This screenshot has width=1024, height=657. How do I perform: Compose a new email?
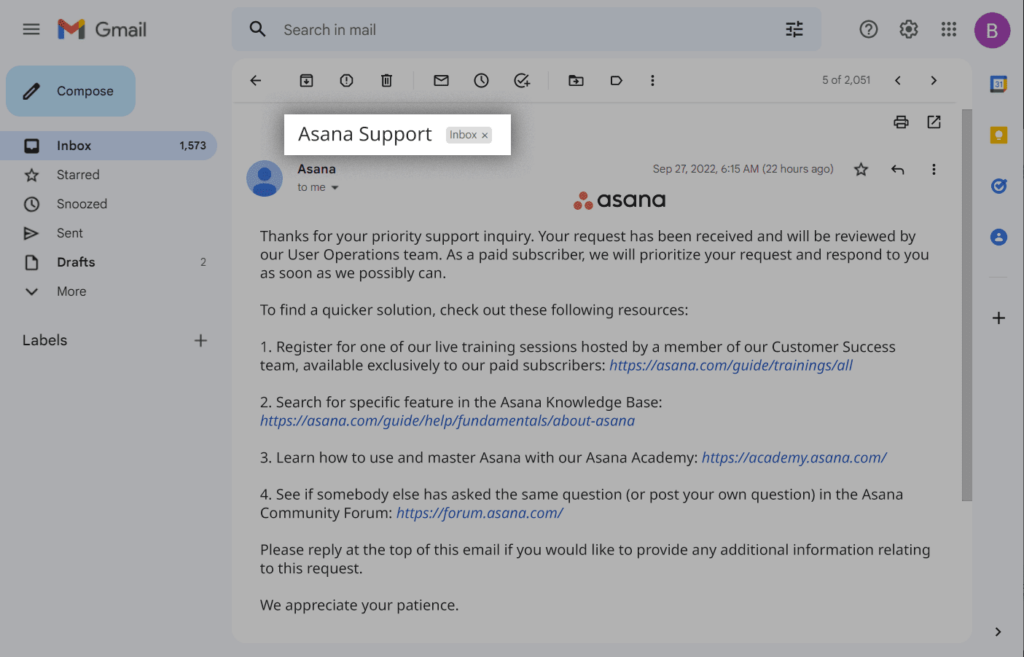click(70, 90)
